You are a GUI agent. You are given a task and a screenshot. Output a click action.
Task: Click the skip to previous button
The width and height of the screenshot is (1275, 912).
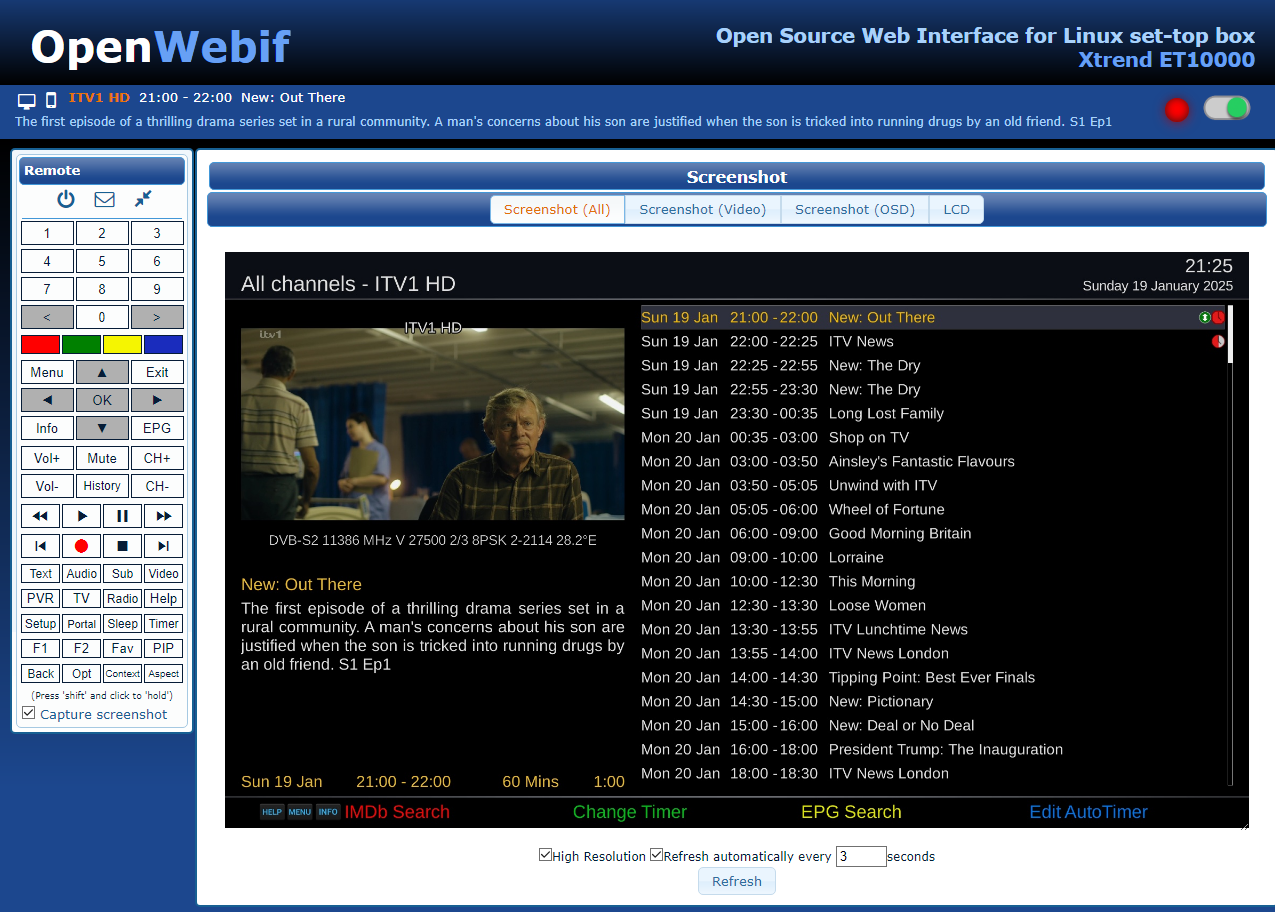click(41, 546)
